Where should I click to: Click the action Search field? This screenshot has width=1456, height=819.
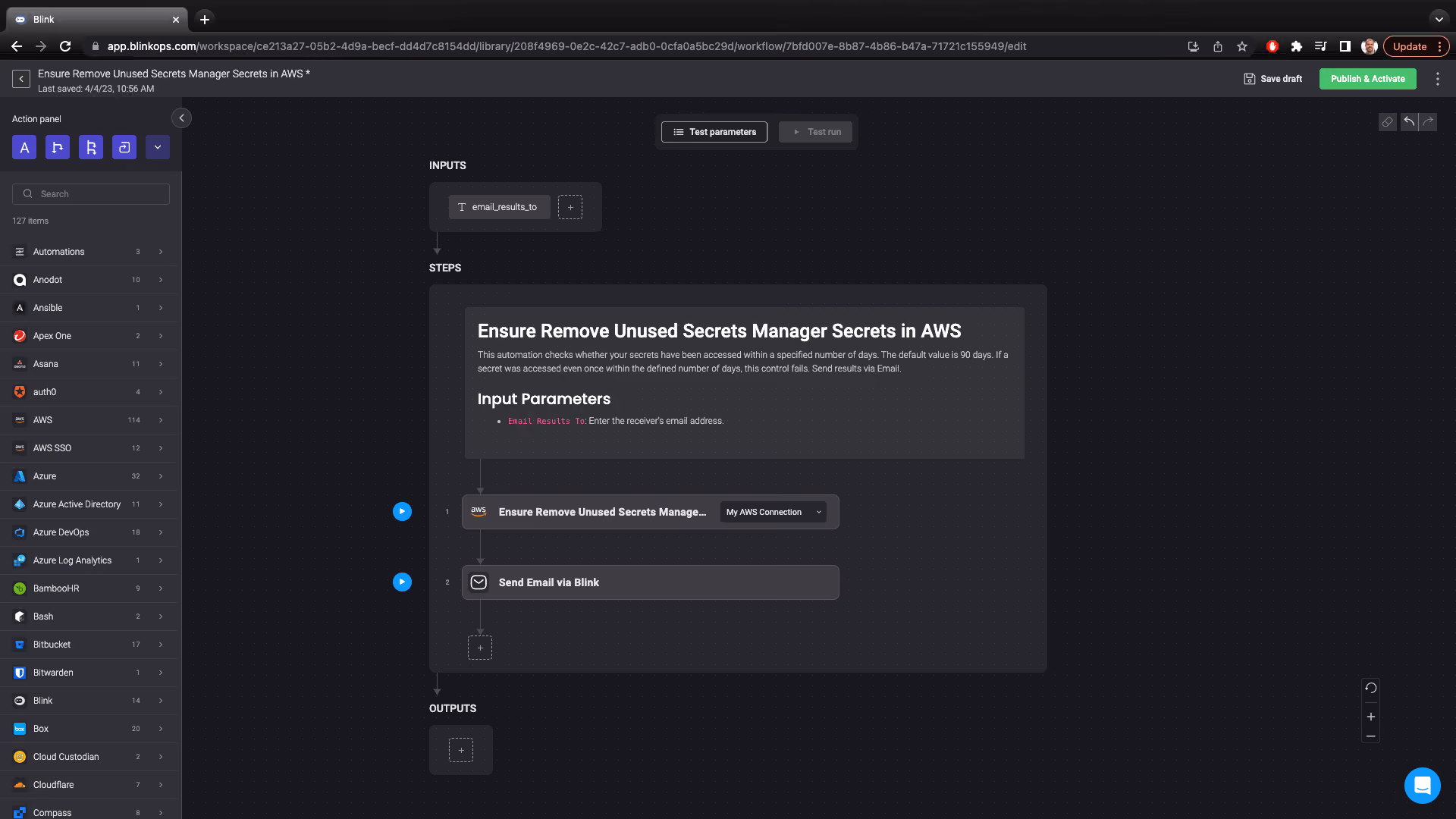pyautogui.click(x=91, y=194)
